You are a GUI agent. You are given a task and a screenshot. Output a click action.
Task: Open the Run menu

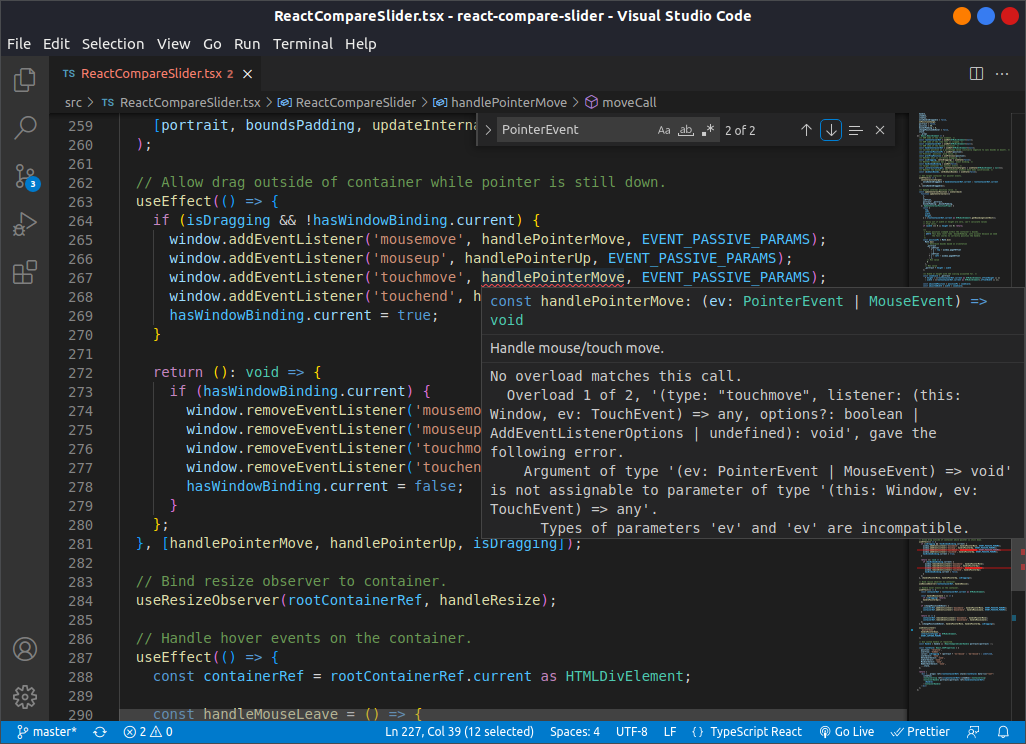(x=247, y=44)
